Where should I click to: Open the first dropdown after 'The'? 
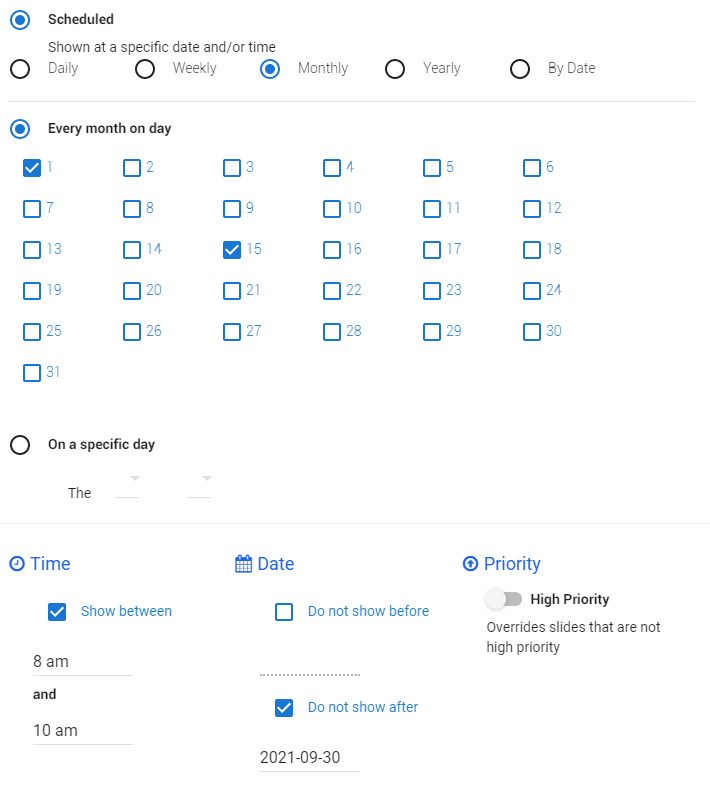tap(128, 485)
